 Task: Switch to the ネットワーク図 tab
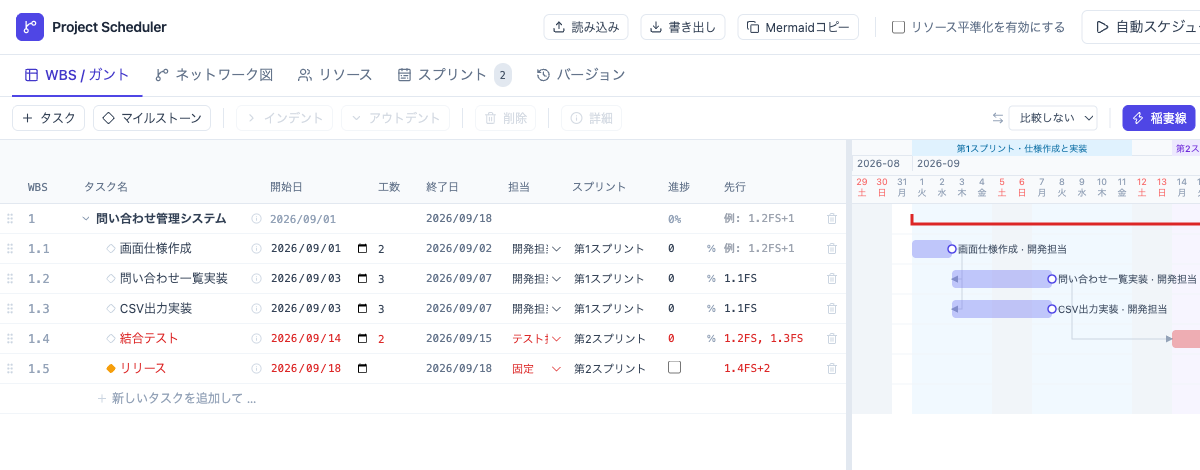214,75
